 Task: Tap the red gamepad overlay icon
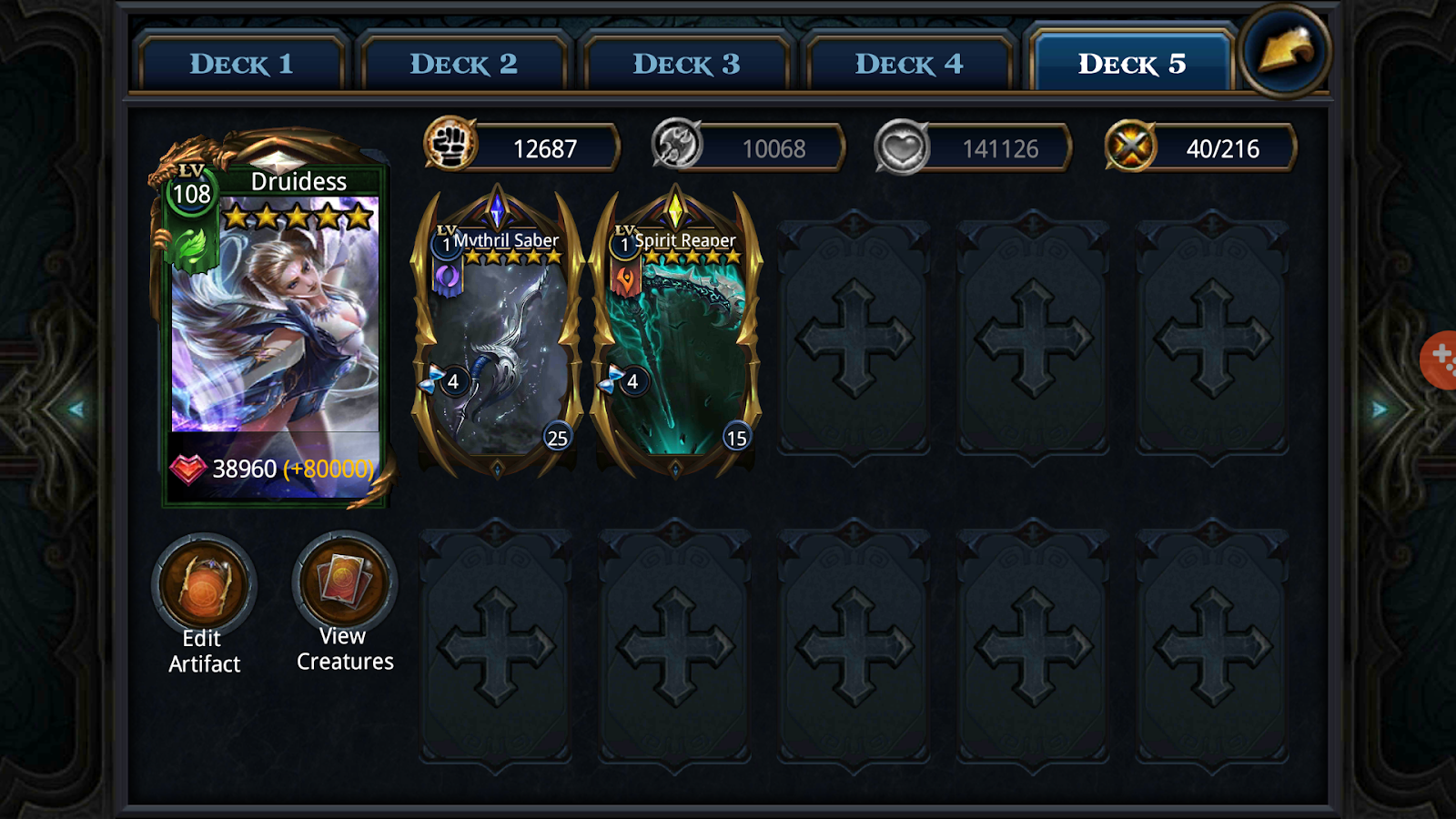tap(1440, 360)
